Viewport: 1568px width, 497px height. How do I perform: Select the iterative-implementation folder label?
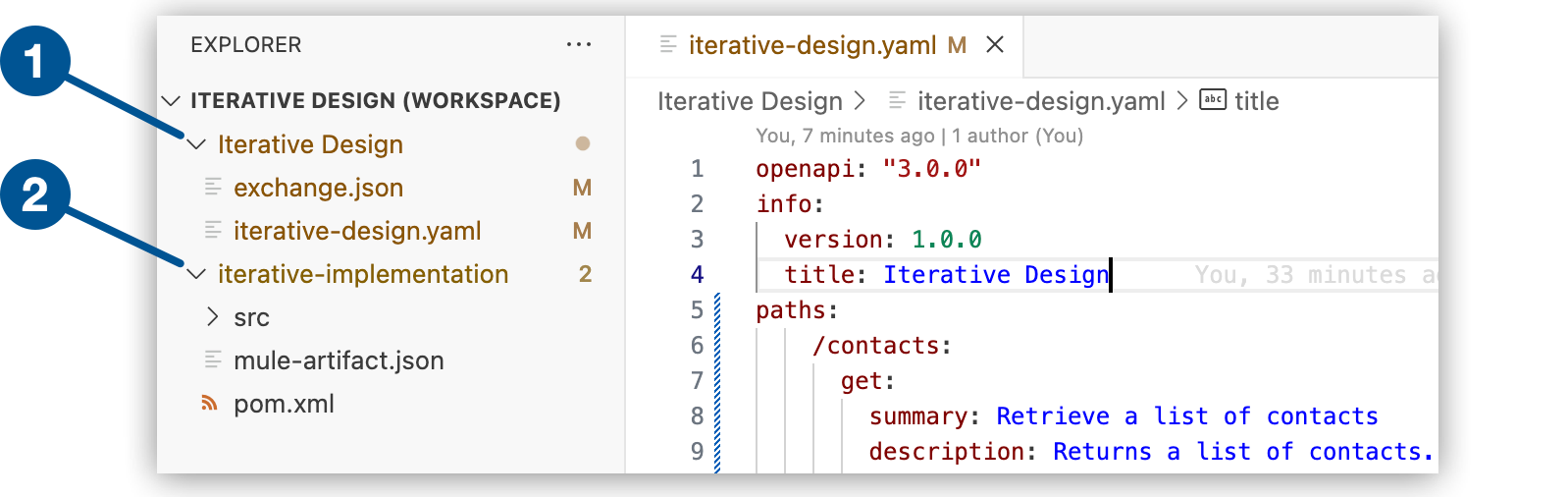tap(363, 274)
